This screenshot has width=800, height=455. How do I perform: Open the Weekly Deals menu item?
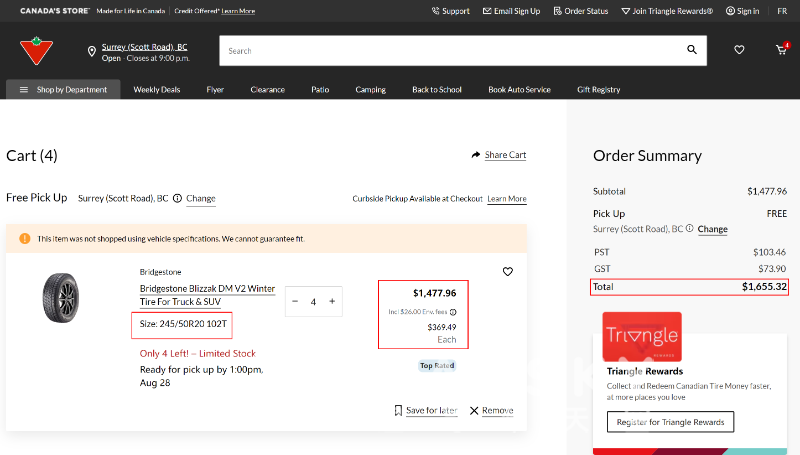157,89
